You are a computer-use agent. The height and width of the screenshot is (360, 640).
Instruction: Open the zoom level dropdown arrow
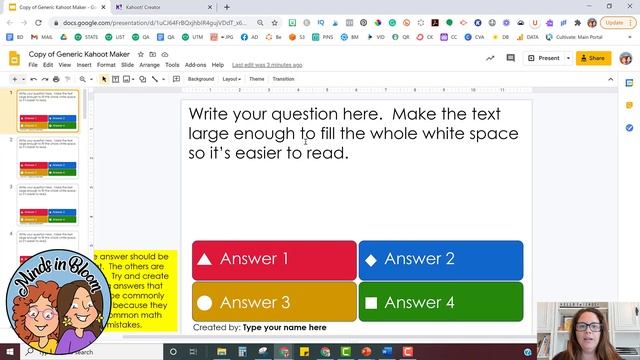[x=91, y=79]
